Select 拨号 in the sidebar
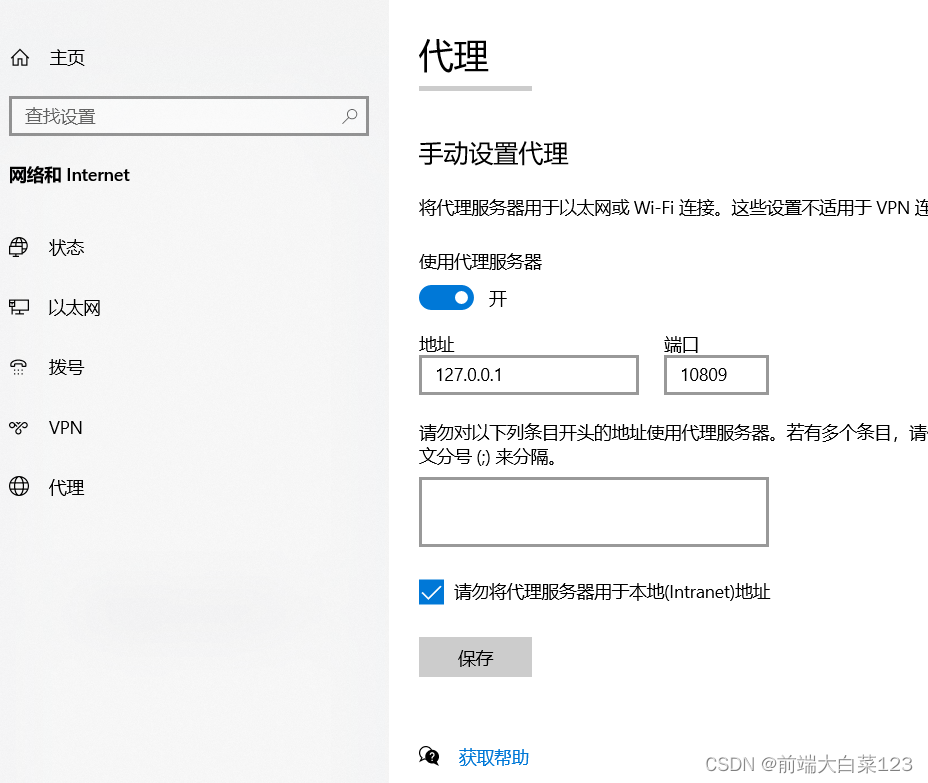The height and width of the screenshot is (783, 928). (x=66, y=368)
